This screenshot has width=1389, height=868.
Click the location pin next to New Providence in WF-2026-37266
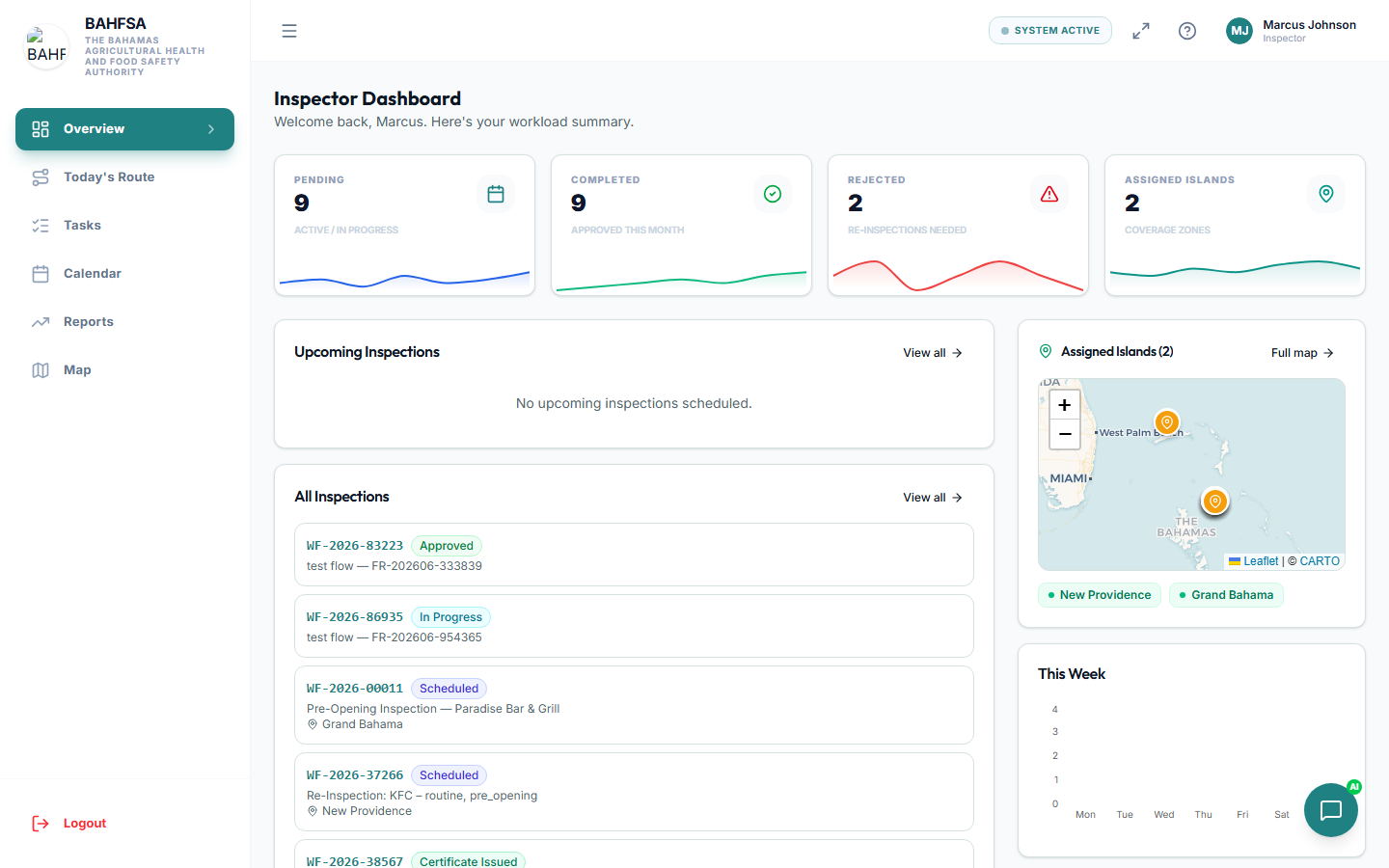[313, 811]
